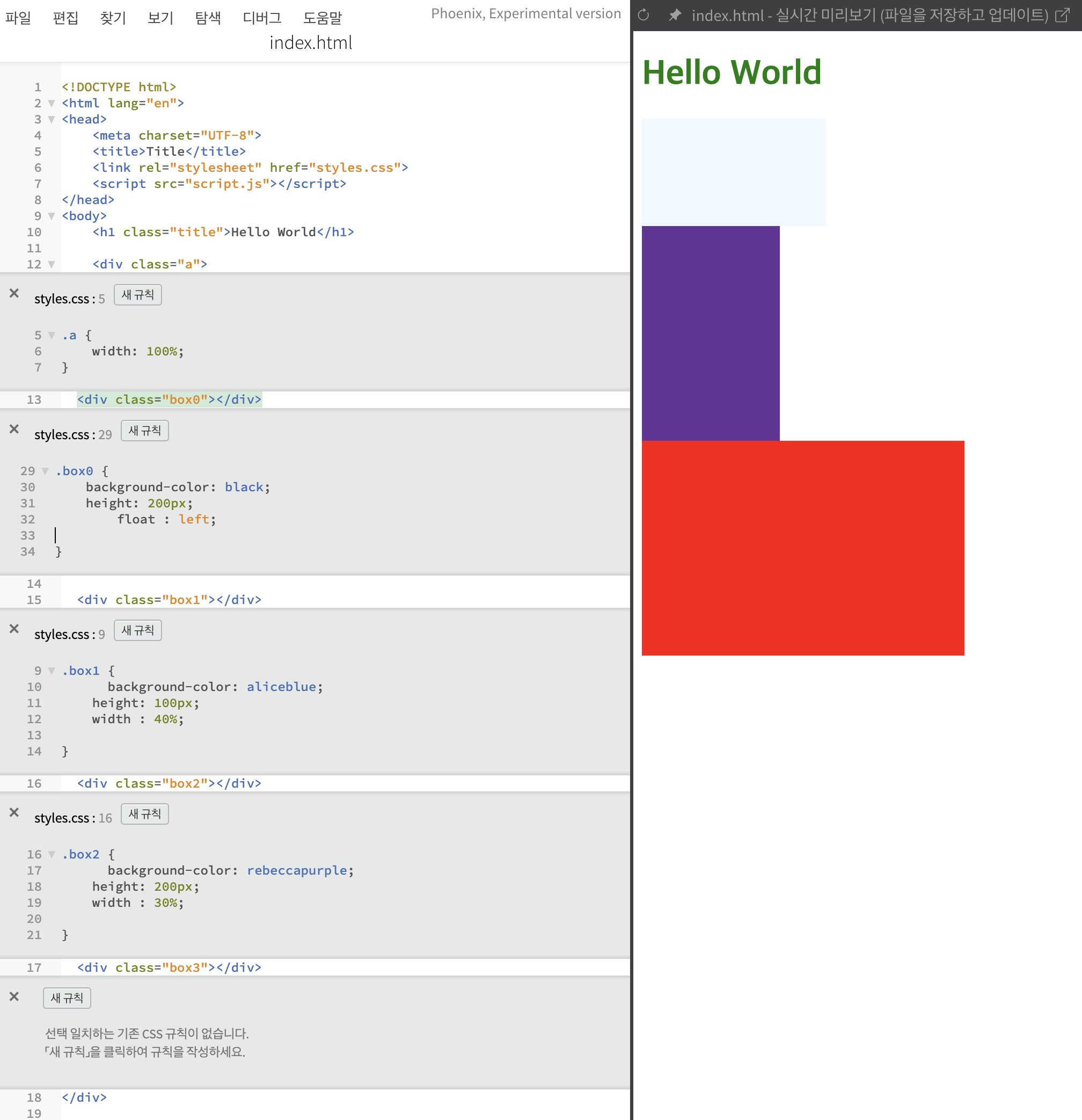The height and width of the screenshot is (1120, 1082).
Task: Fold the .box1 rule at line 9
Action: (x=52, y=671)
